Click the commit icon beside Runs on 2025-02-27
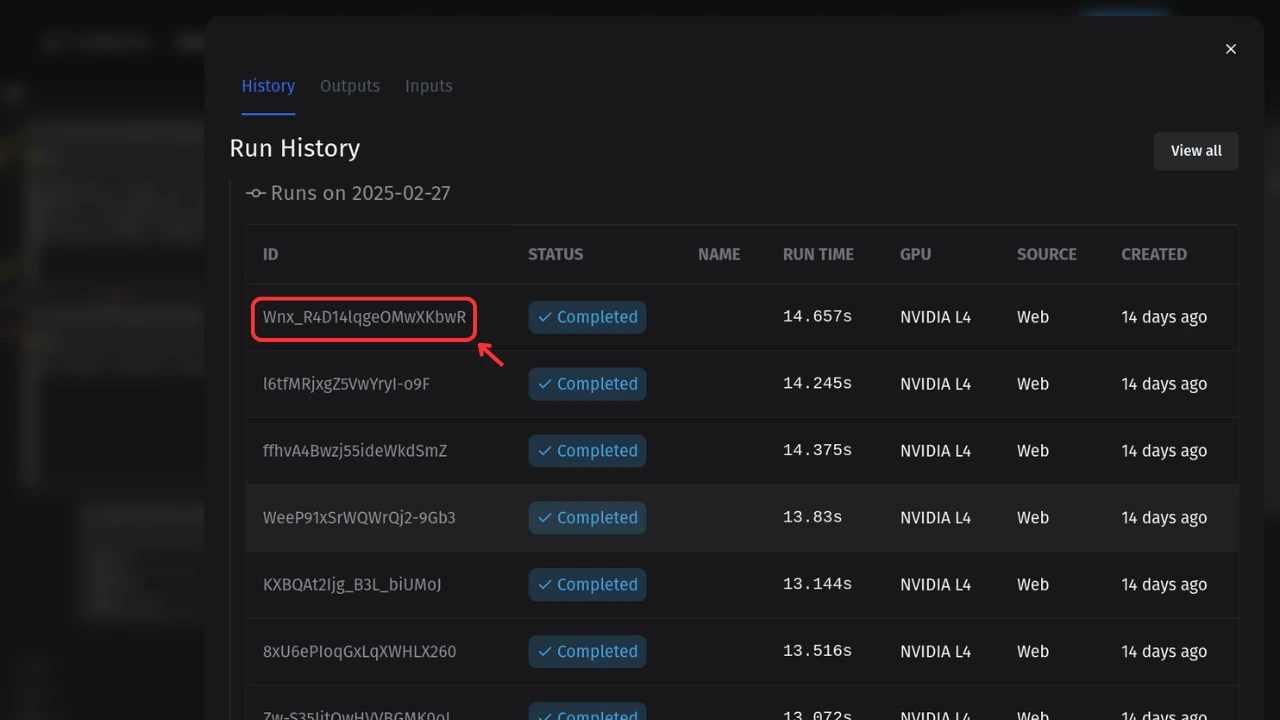This screenshot has height=720, width=1280. tap(256, 193)
